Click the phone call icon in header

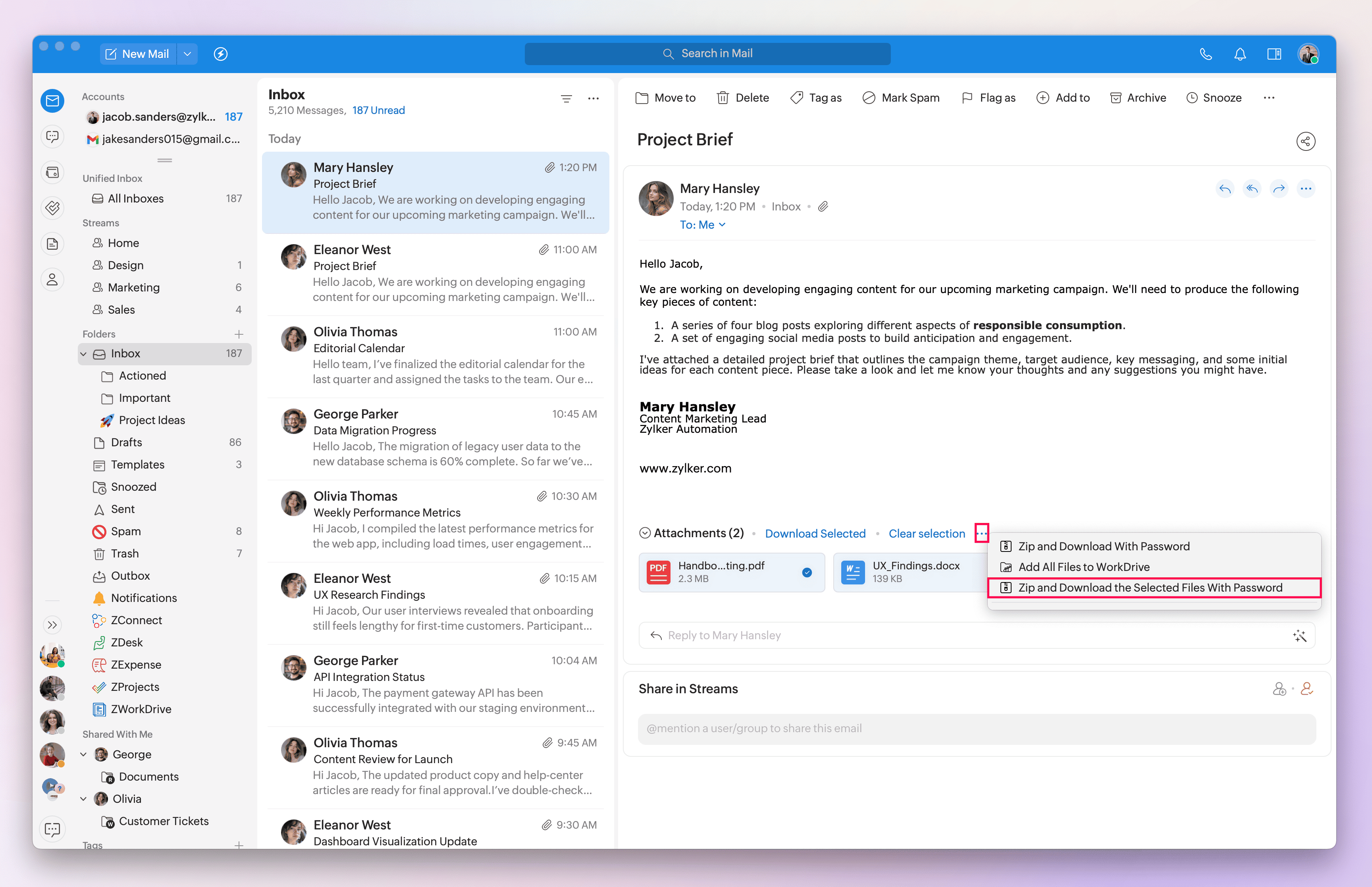1206,54
